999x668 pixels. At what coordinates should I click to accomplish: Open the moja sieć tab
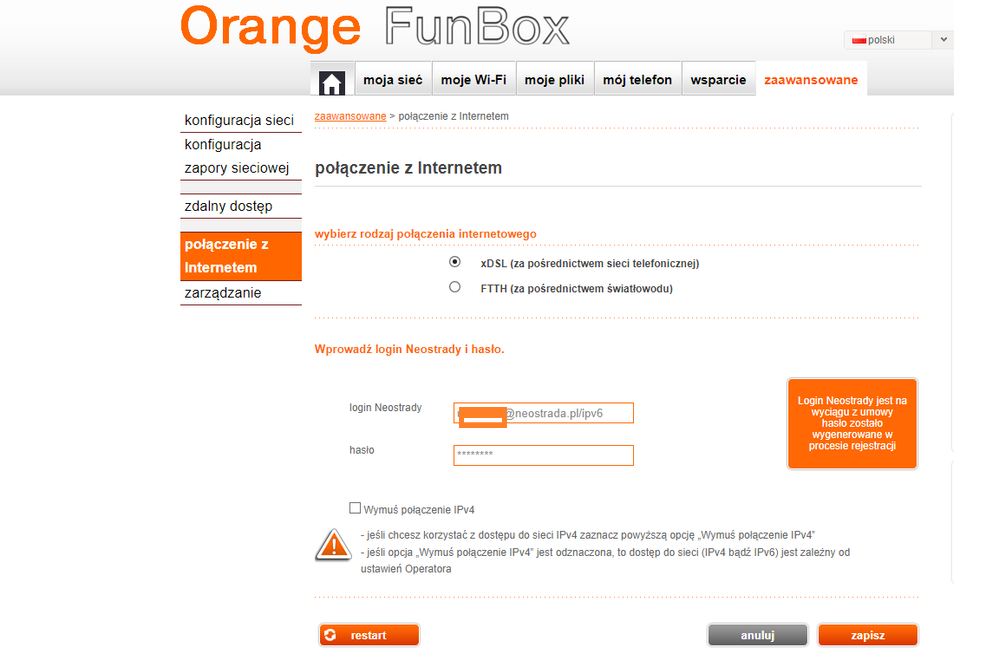point(393,79)
